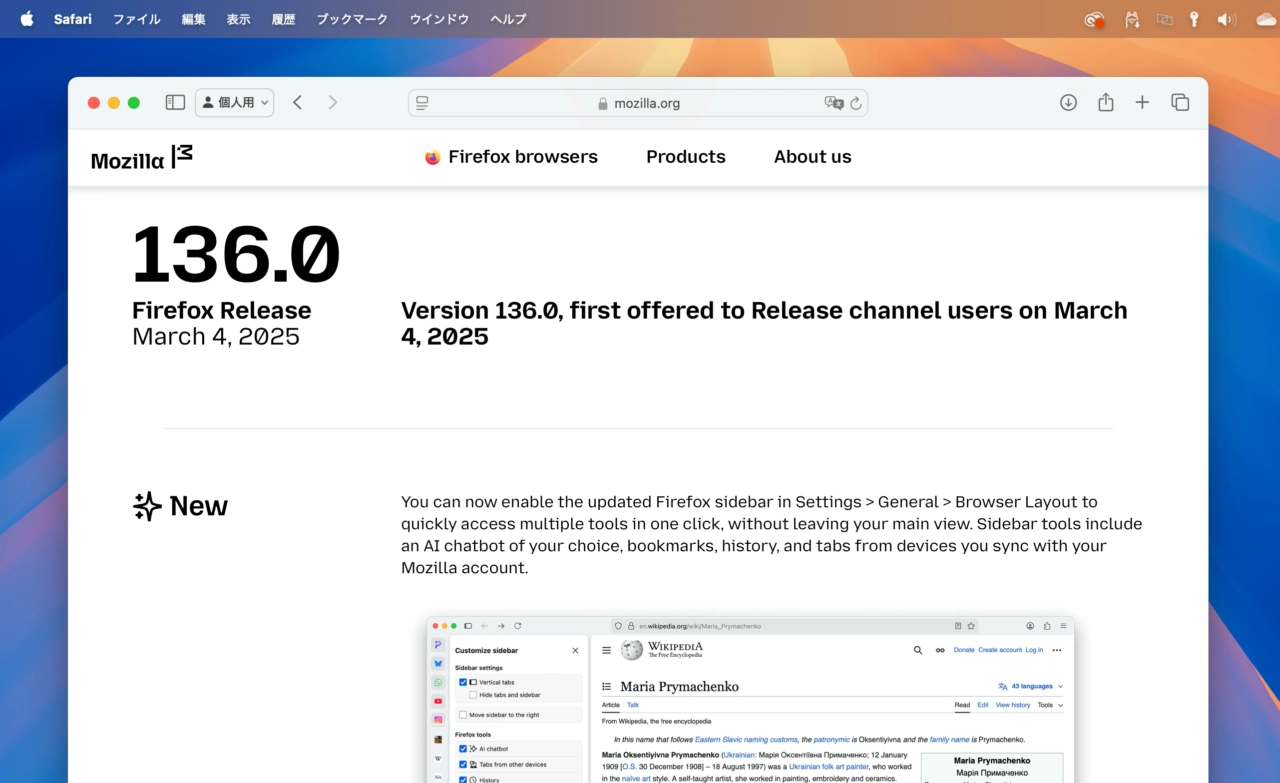Reload the current page
Screen dimensions: 1280x783
pos(856,103)
